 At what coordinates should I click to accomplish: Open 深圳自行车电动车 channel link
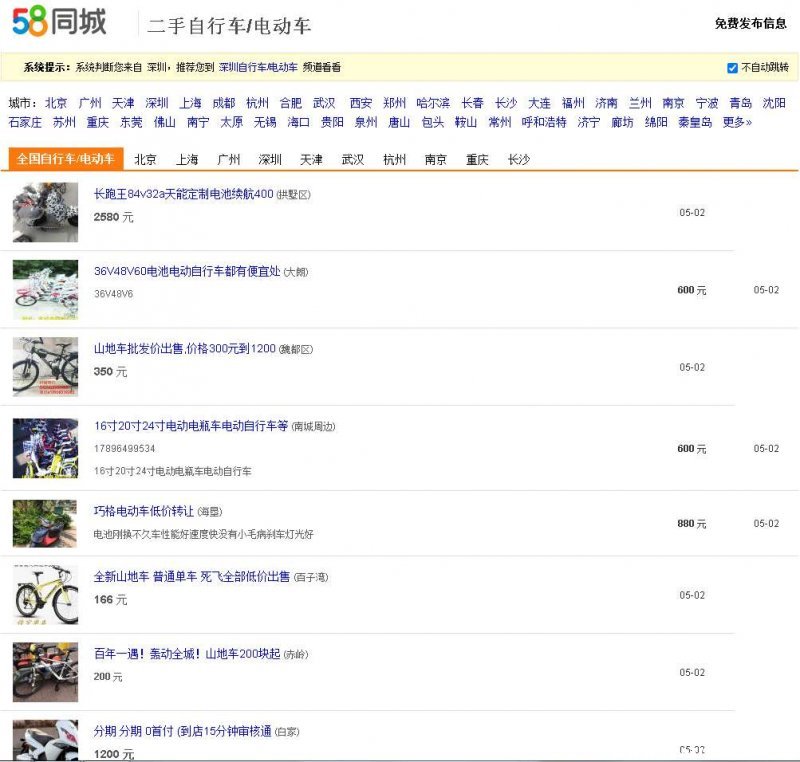[258, 68]
